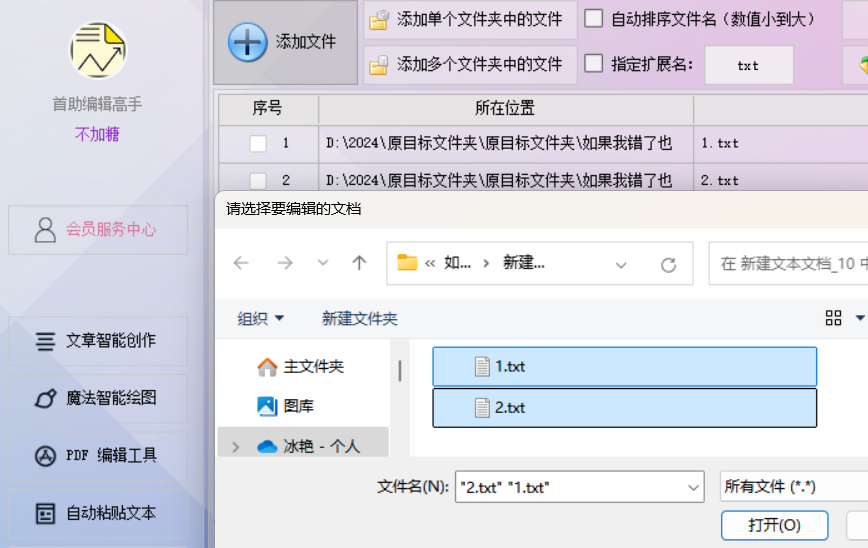Open PDF 编辑工具 in the sidebar
This screenshot has height=548, width=868.
point(98,456)
